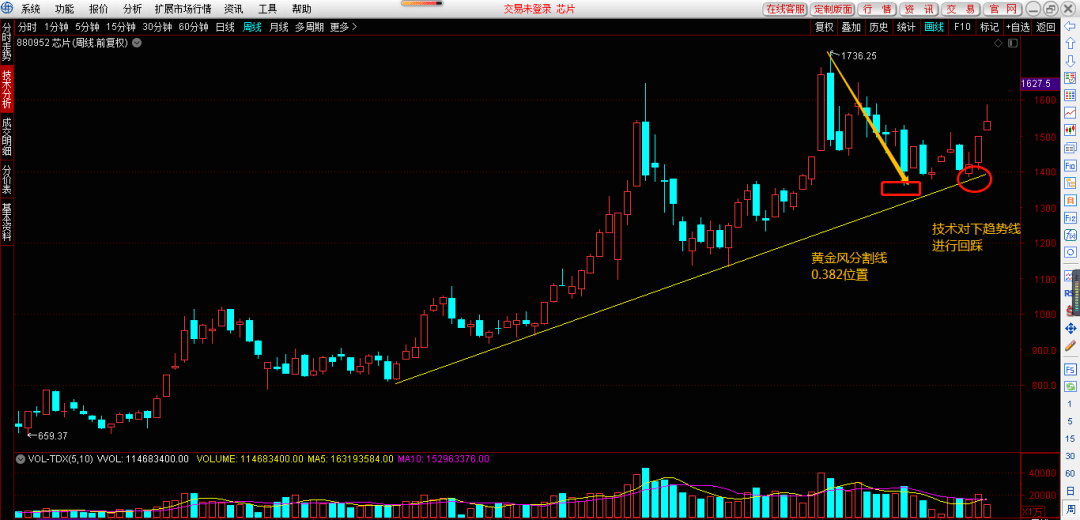Viewport: 1080px width, 520px height.
Task: Click the 定制版面 button
Action: pyautogui.click(x=833, y=9)
